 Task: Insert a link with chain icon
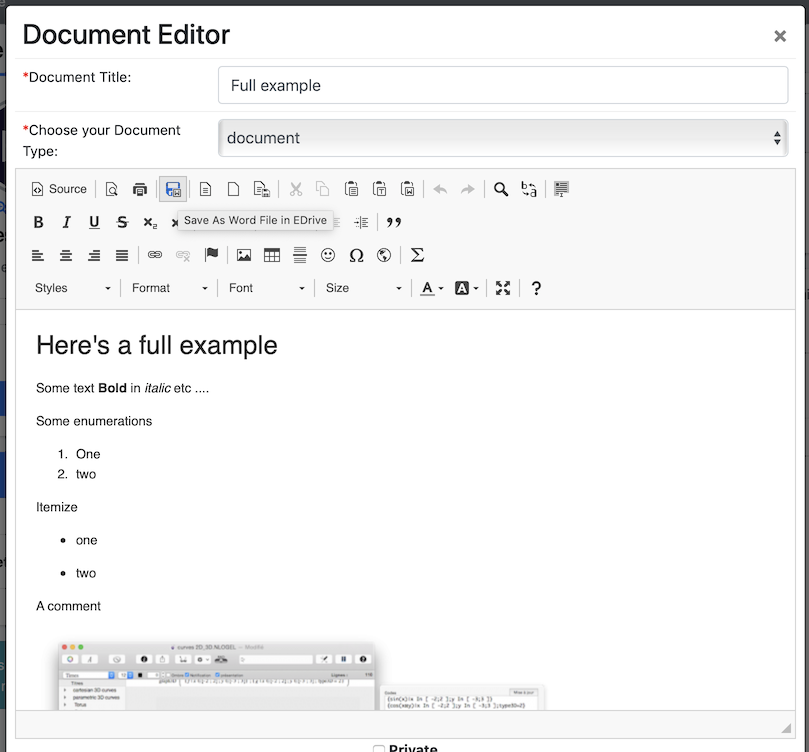pos(155,255)
